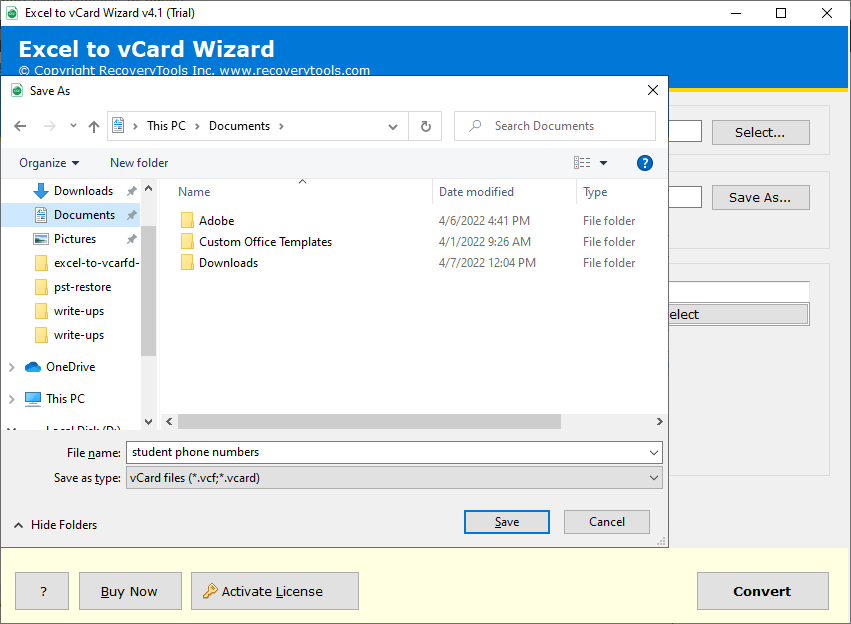Click the Custom Office Templates folder icon

coord(187,241)
